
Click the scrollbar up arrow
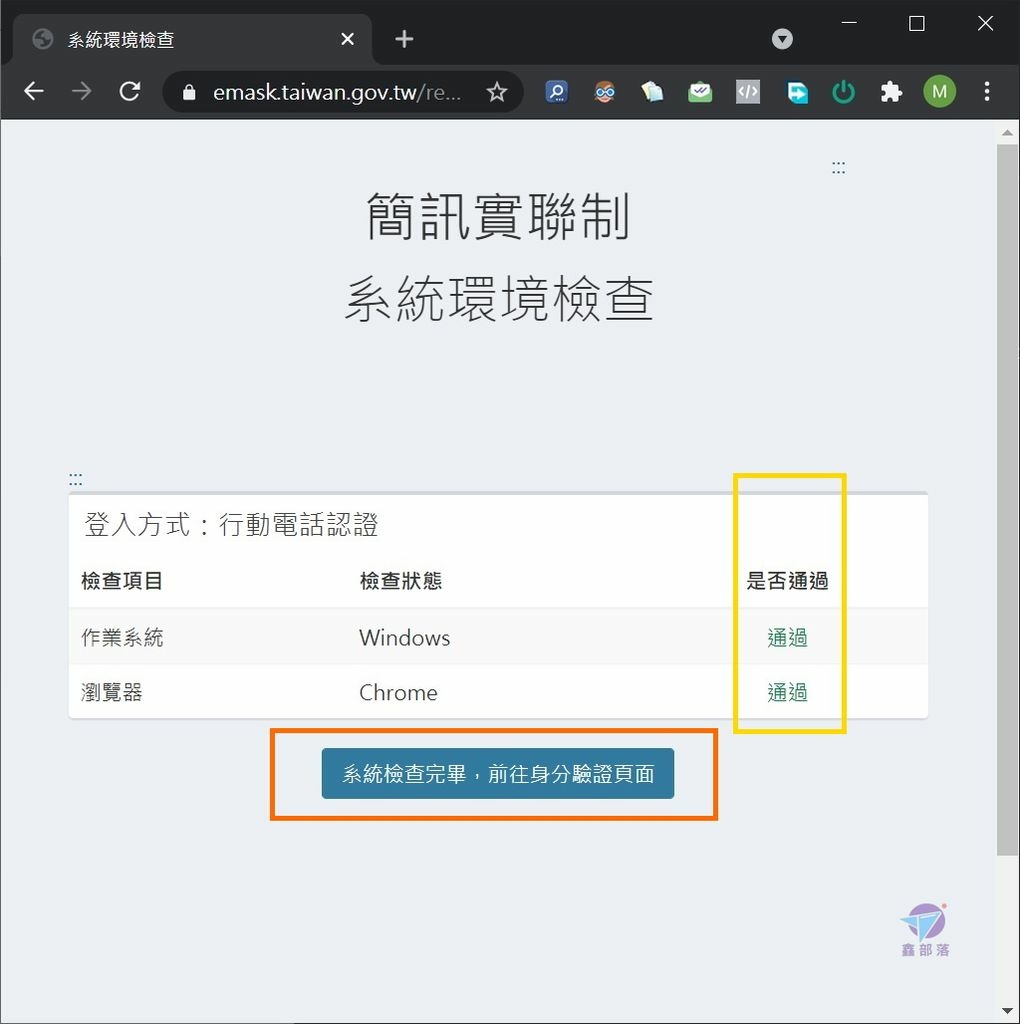[x=1007, y=133]
